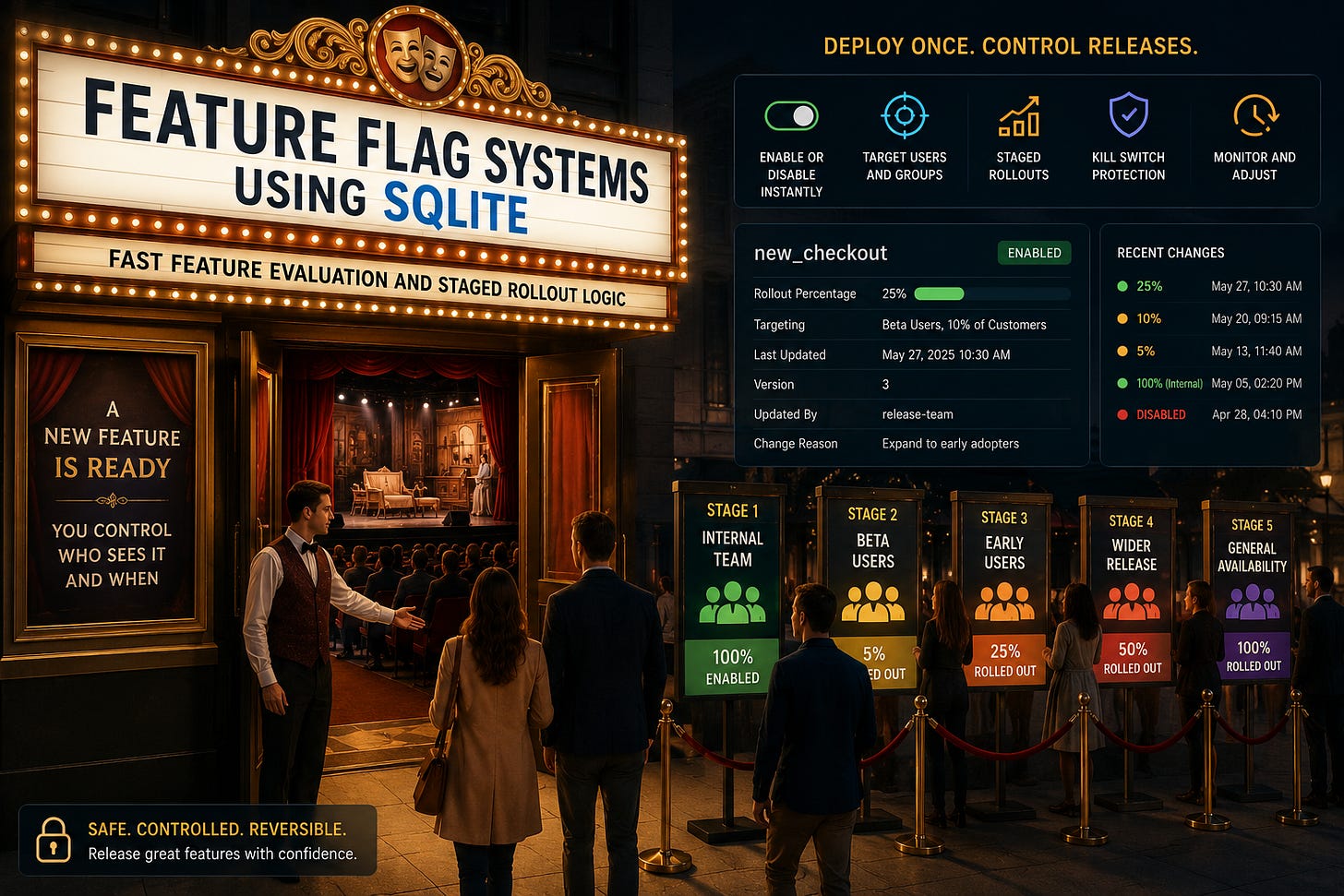Click the red dot beside DISABLED entry

pyautogui.click(x=1122, y=414)
